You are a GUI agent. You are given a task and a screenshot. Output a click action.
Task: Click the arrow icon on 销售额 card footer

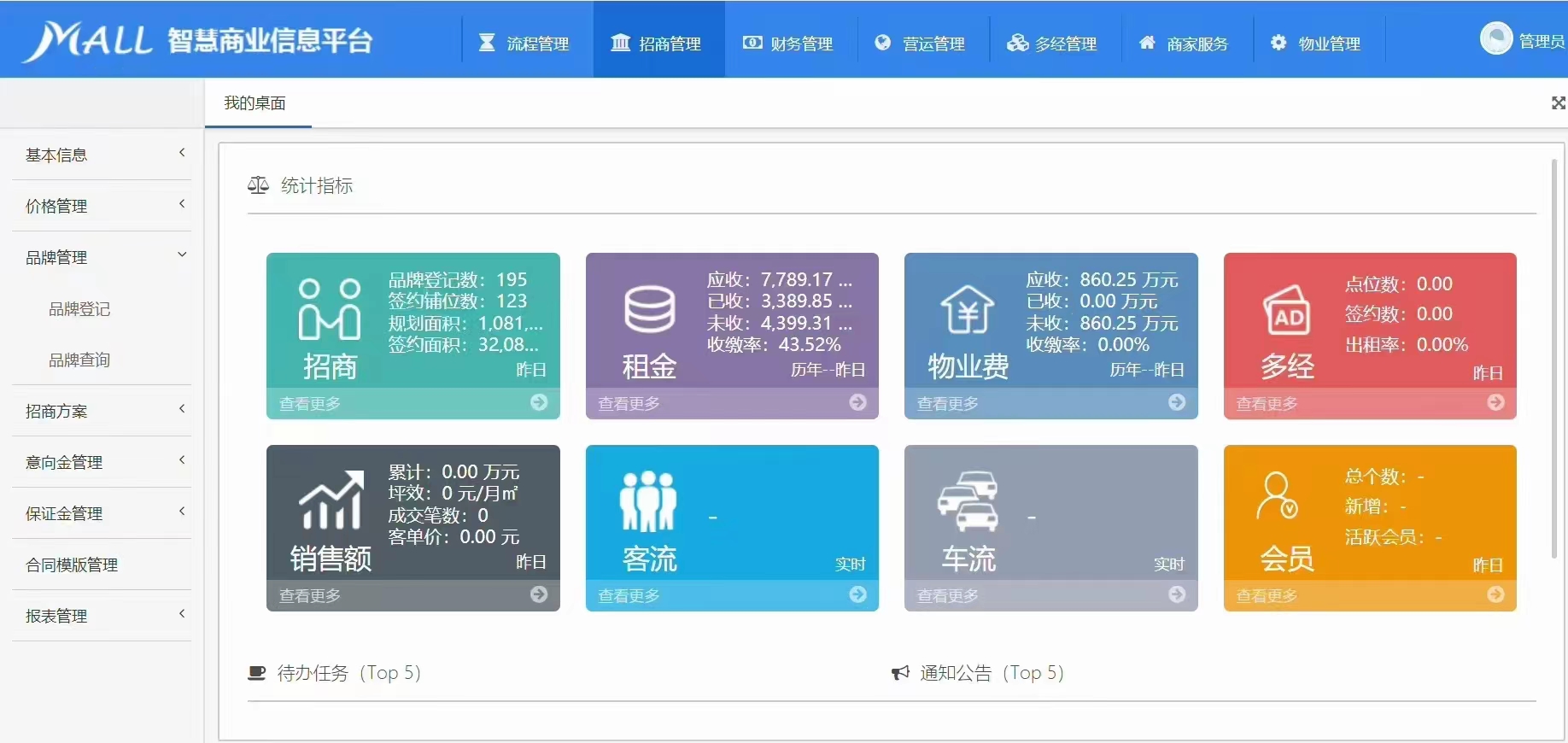click(x=539, y=594)
